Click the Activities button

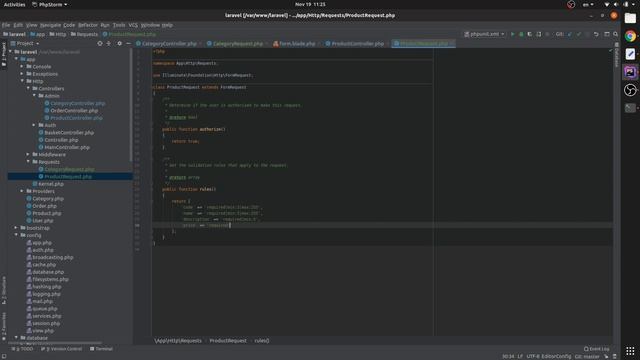[14, 4]
